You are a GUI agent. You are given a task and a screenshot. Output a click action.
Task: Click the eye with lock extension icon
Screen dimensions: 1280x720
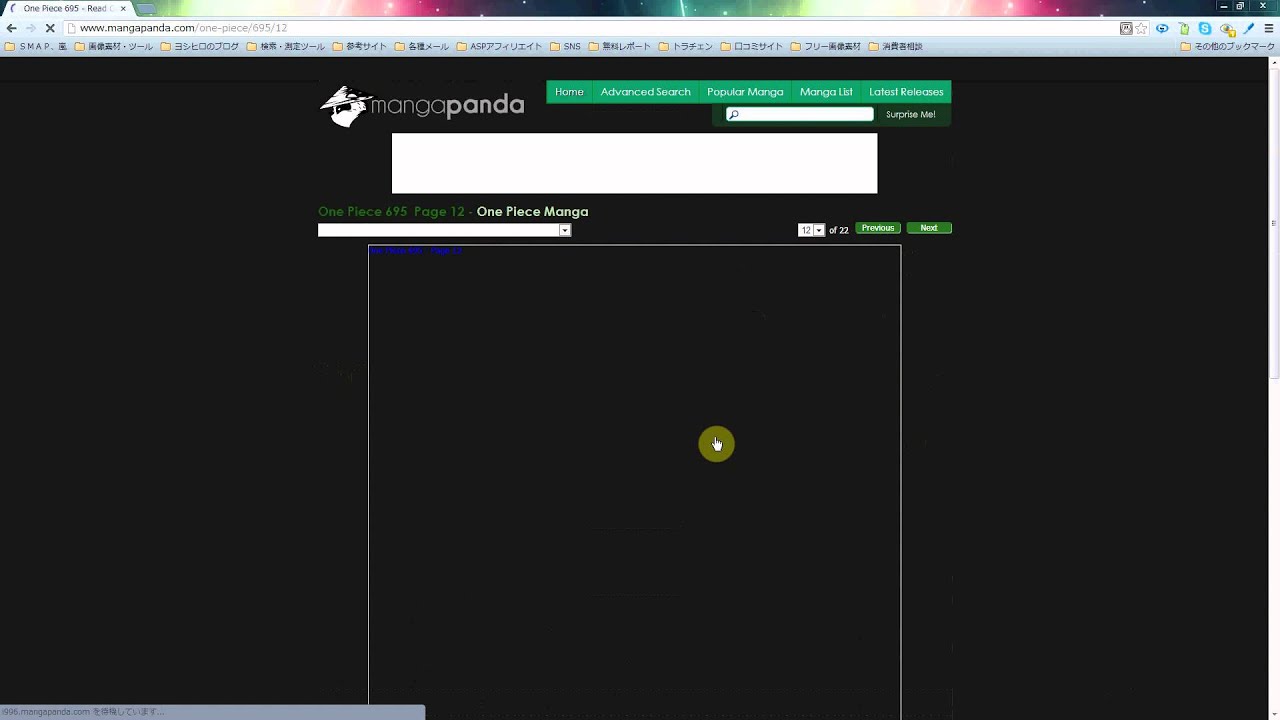pos(1227,28)
